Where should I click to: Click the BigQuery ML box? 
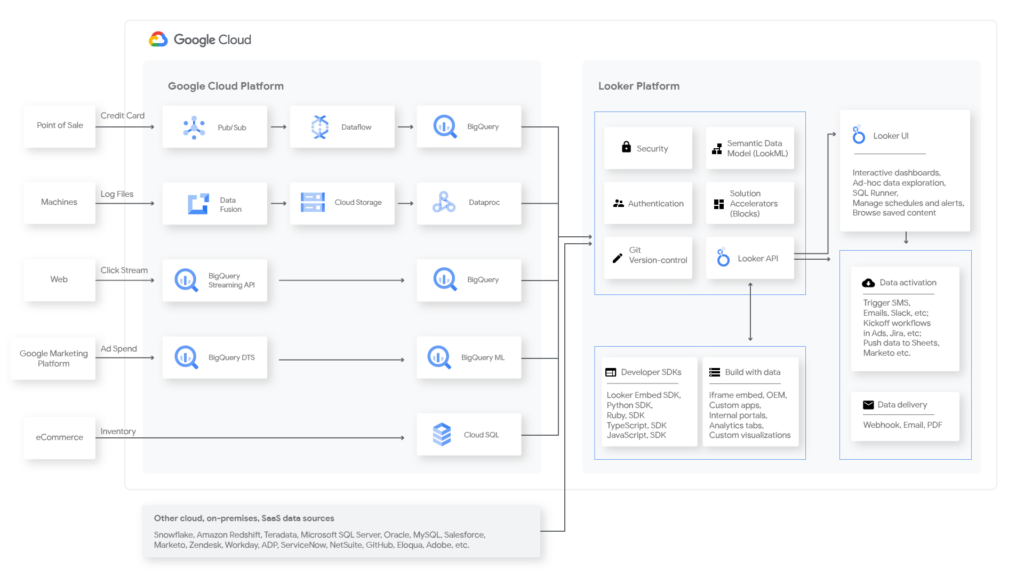(470, 357)
